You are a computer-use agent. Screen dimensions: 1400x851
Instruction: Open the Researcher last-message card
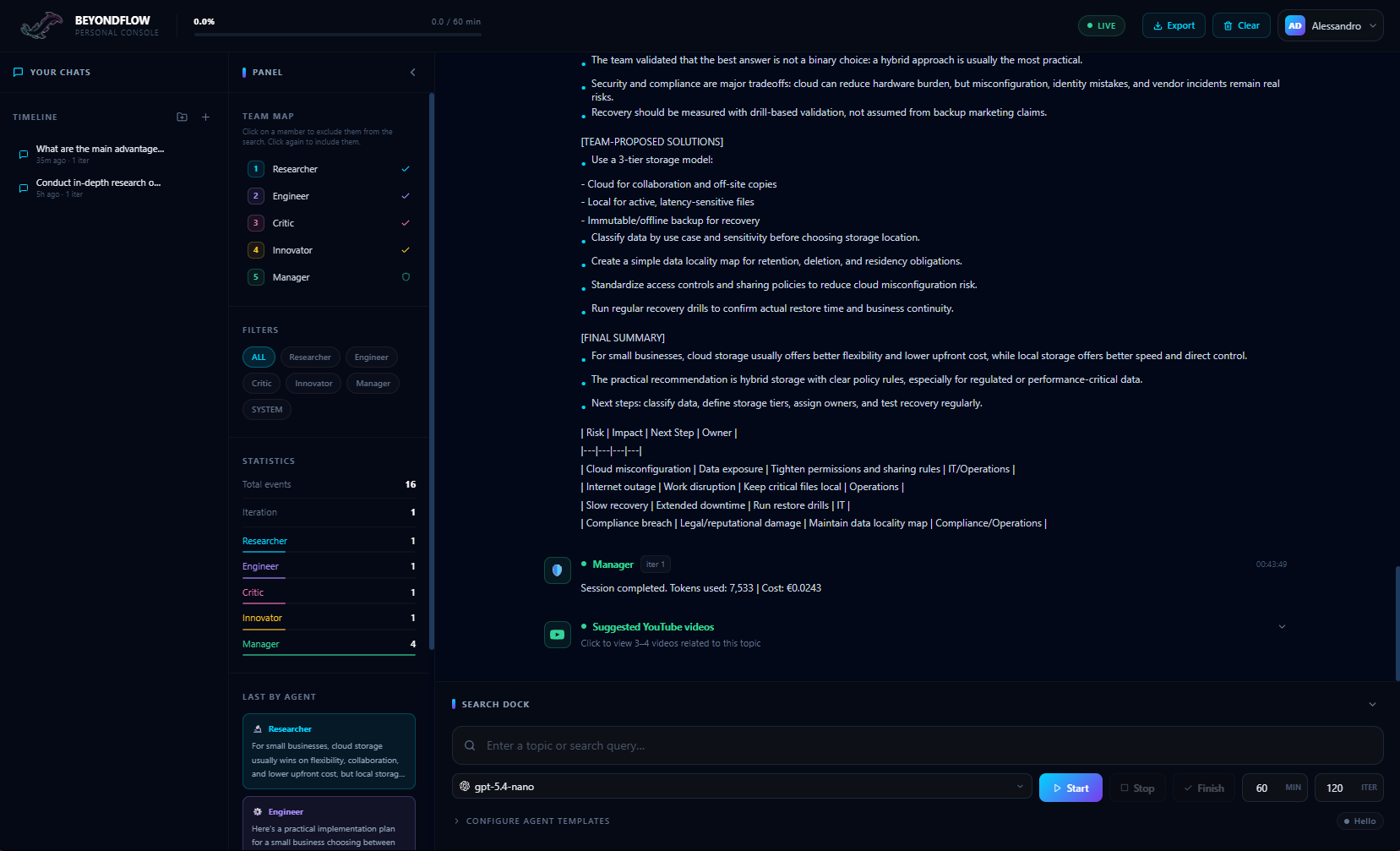pyautogui.click(x=329, y=751)
